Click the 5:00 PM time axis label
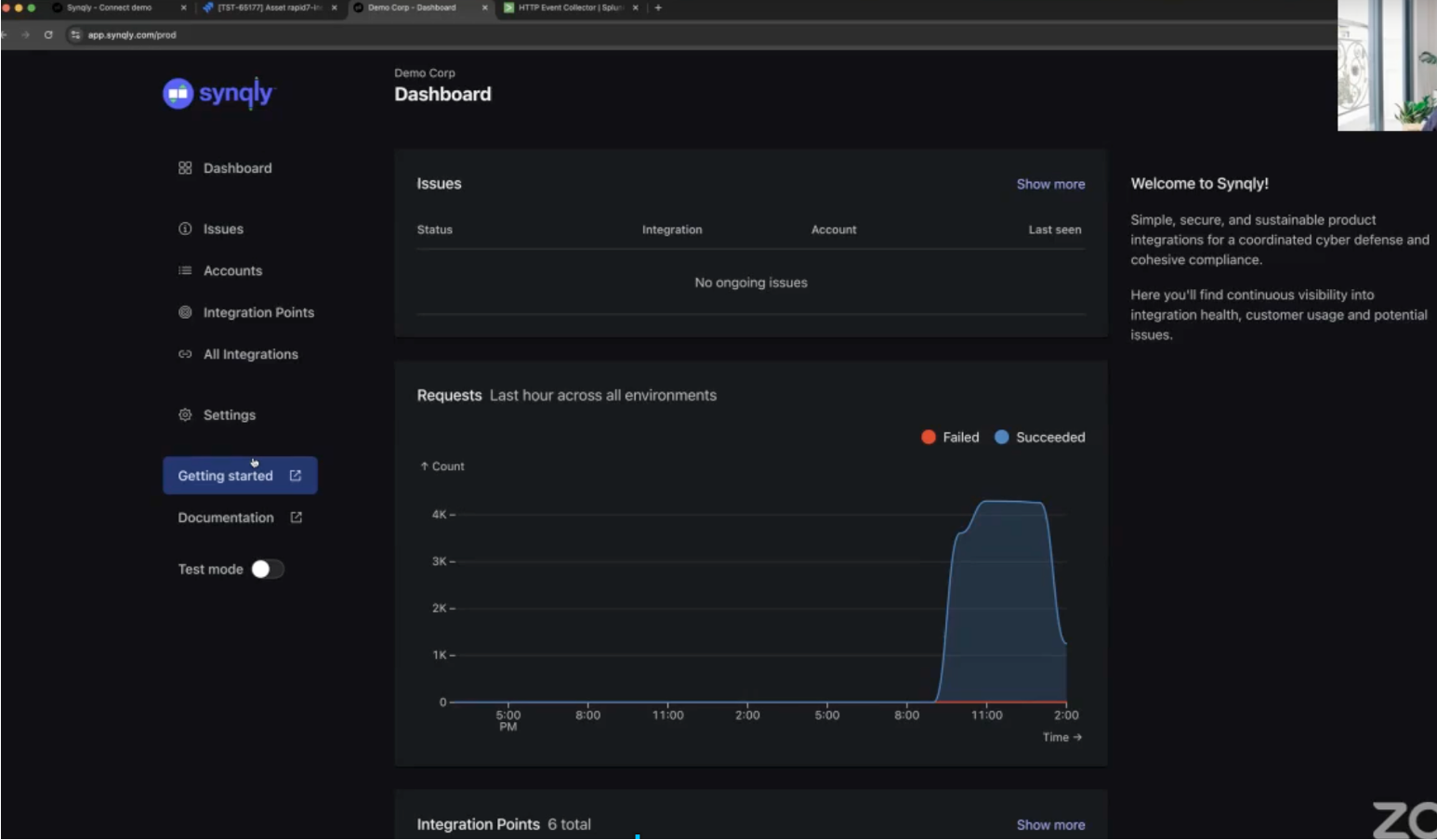The width and height of the screenshot is (1437, 840). [508, 720]
